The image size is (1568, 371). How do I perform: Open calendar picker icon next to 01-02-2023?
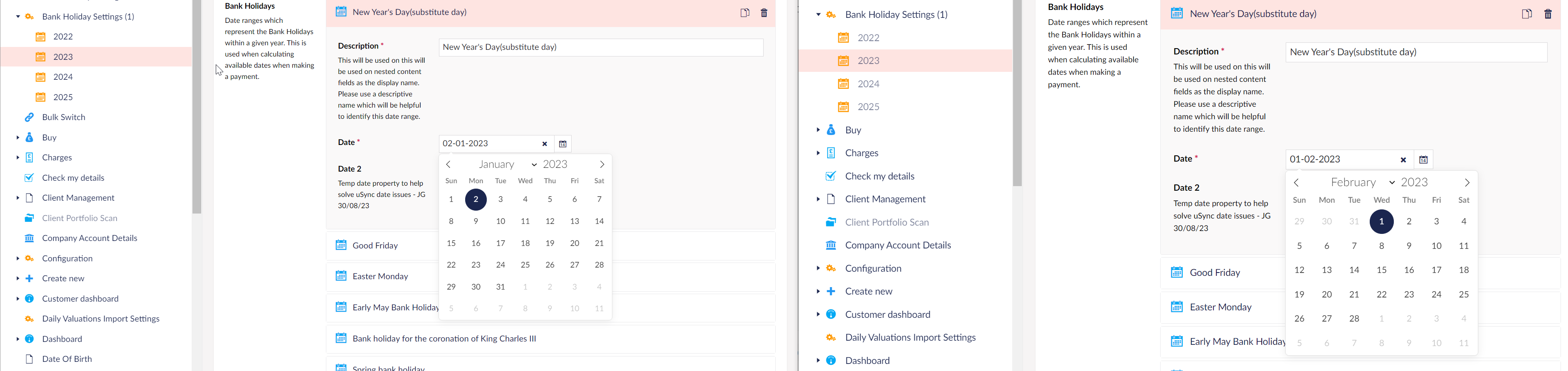(x=1423, y=160)
